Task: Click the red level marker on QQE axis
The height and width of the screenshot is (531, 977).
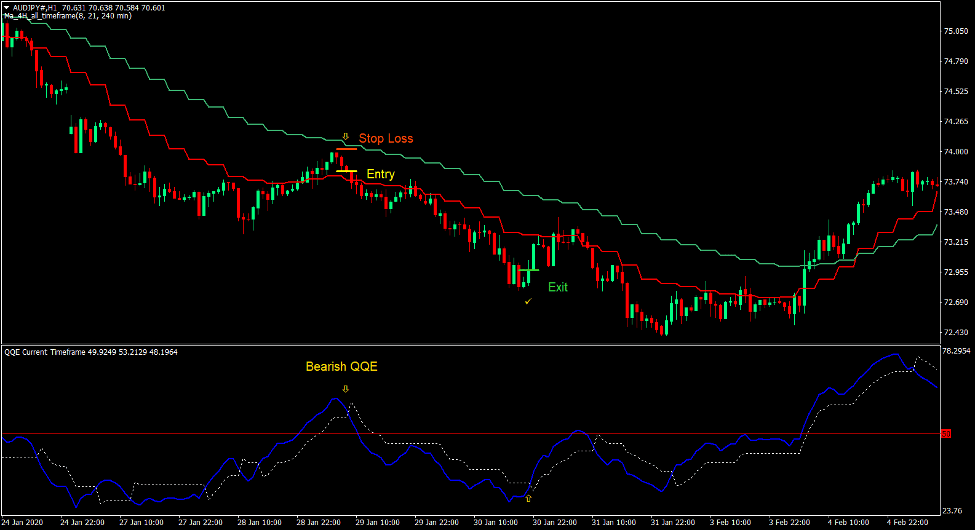Action: 946,433
